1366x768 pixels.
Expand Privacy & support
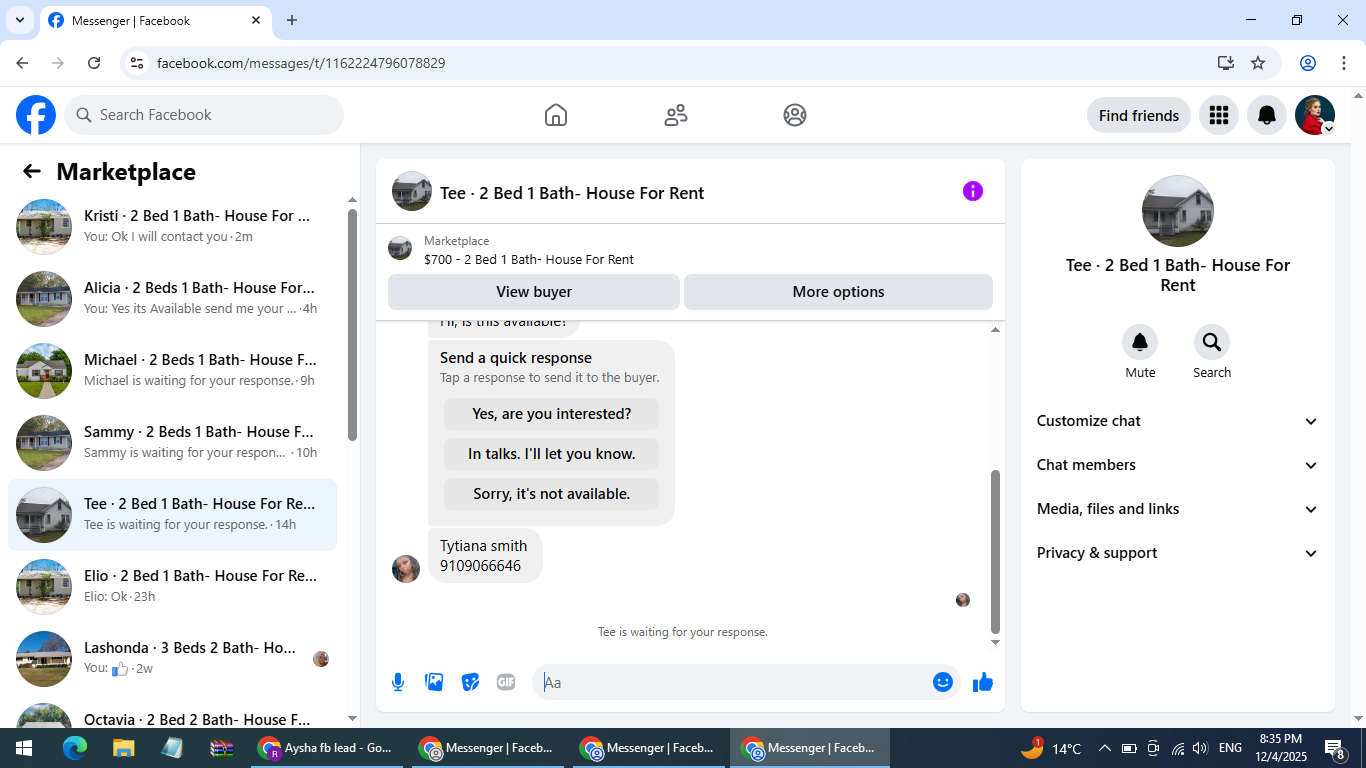(1178, 553)
